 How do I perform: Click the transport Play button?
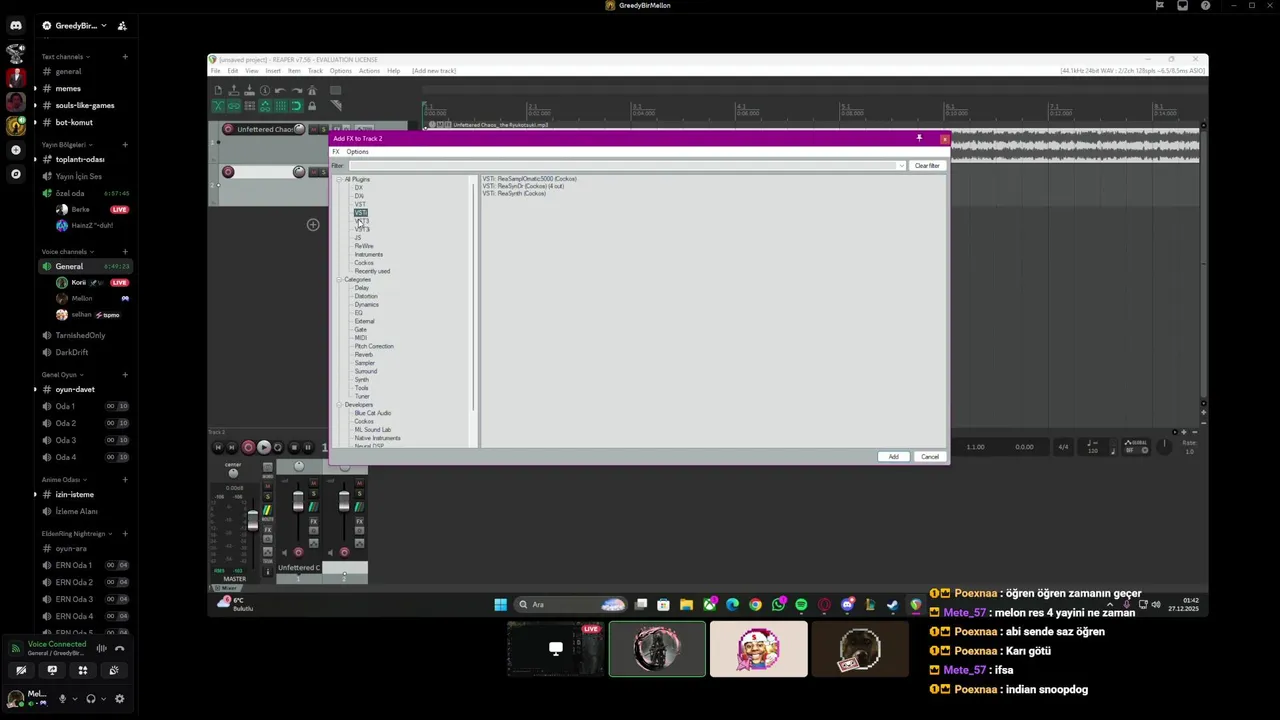[264, 447]
